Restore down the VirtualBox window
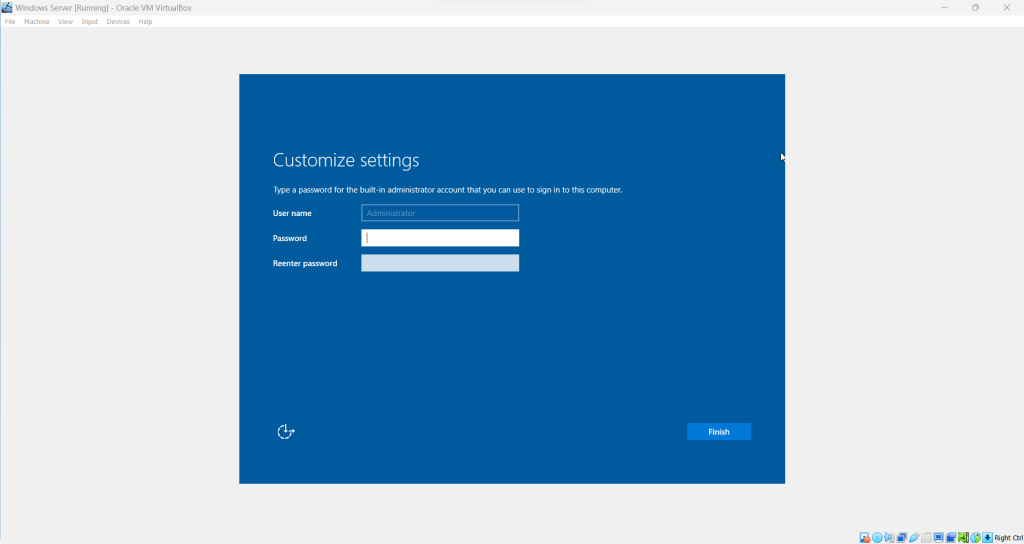The height and width of the screenshot is (544, 1024). [x=975, y=8]
